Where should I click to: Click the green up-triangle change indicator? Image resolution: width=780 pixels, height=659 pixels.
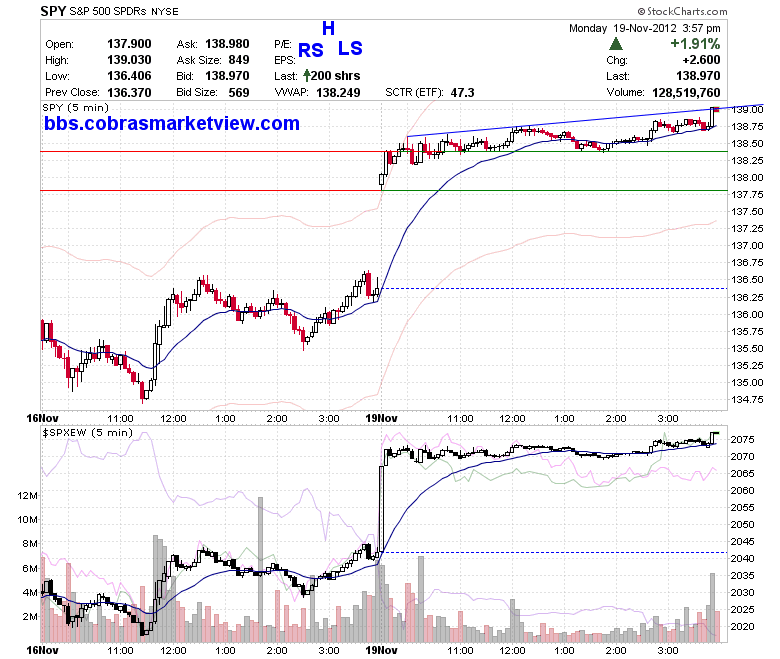click(616, 44)
